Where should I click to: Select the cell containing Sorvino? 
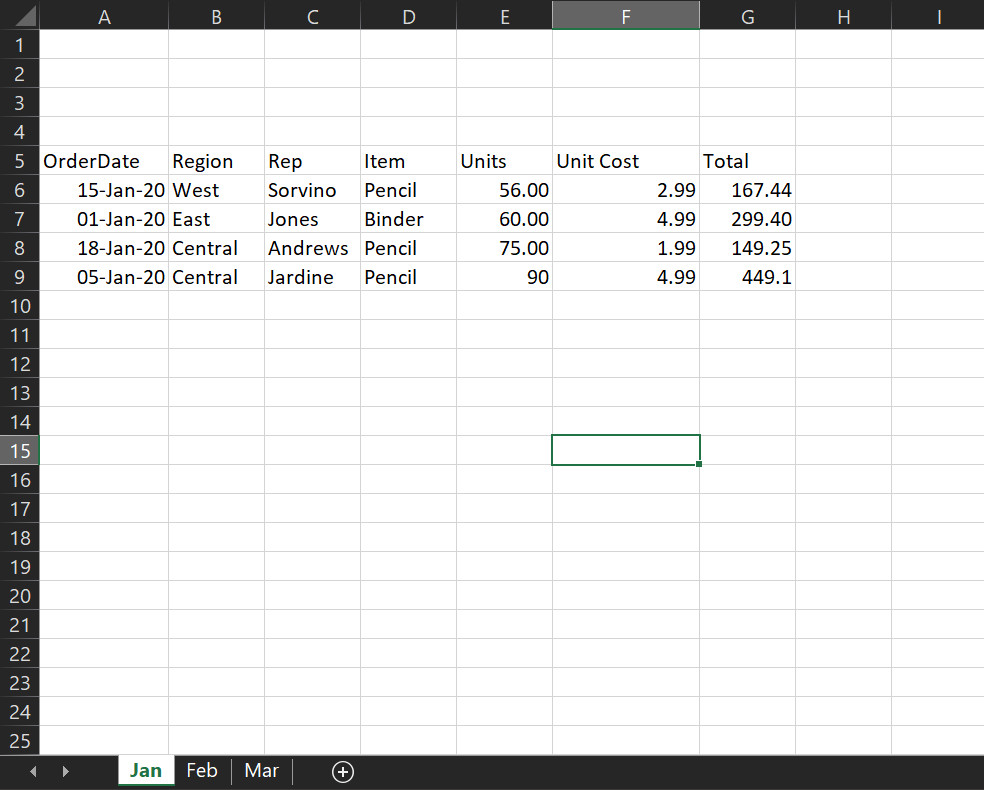[x=311, y=190]
